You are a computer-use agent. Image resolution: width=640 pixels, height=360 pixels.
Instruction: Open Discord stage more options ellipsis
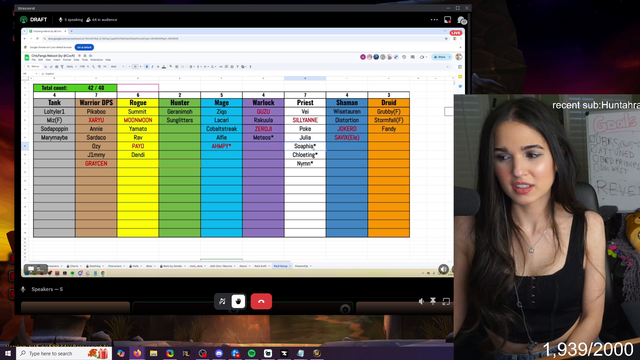coord(434,20)
